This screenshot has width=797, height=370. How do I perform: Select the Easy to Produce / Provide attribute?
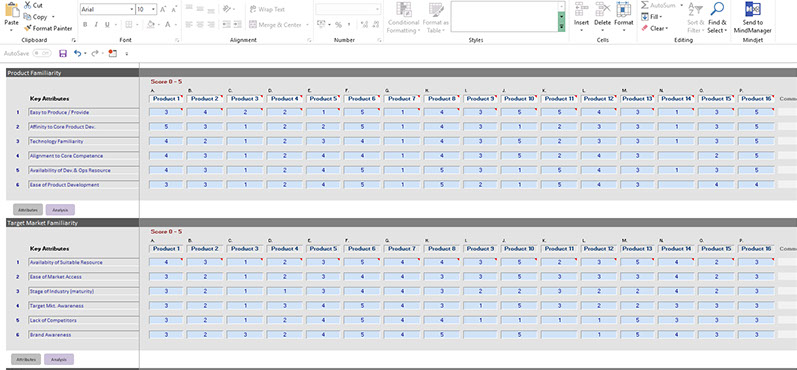coord(83,112)
